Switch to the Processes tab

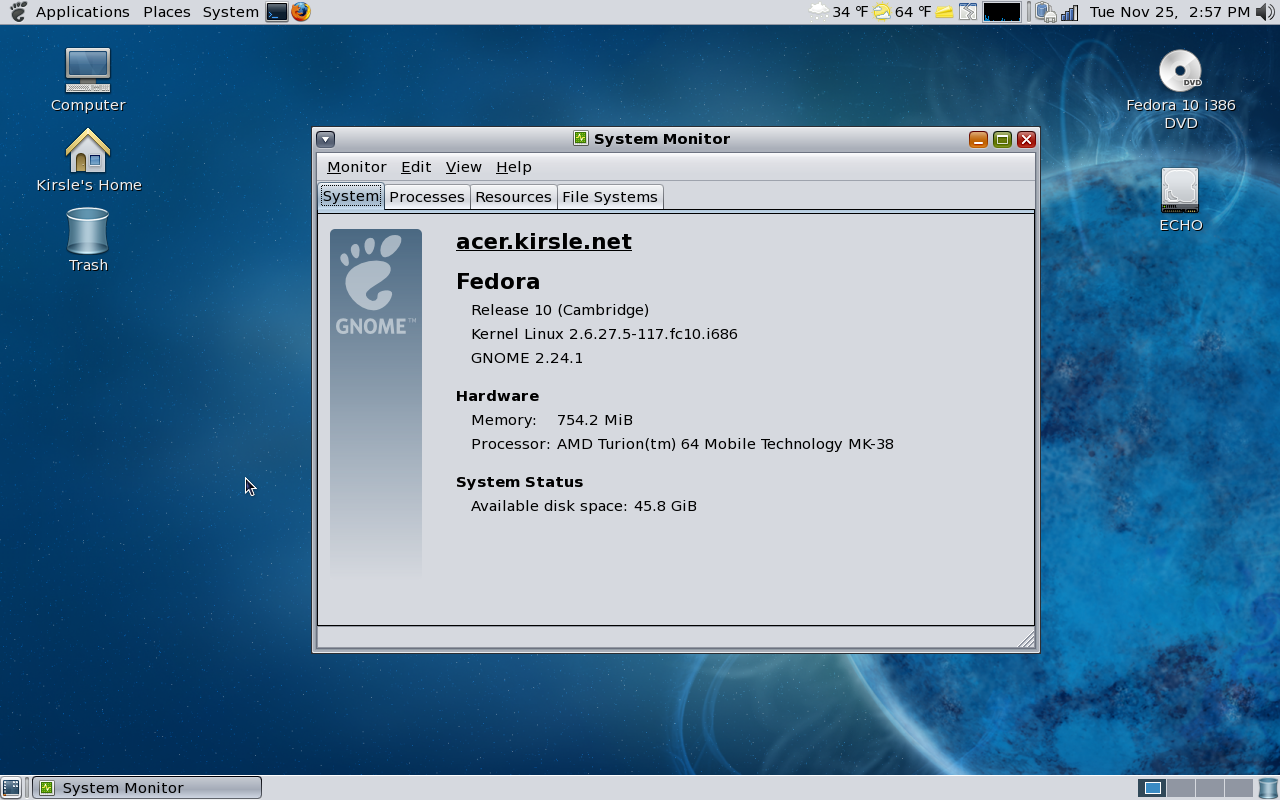pos(427,197)
